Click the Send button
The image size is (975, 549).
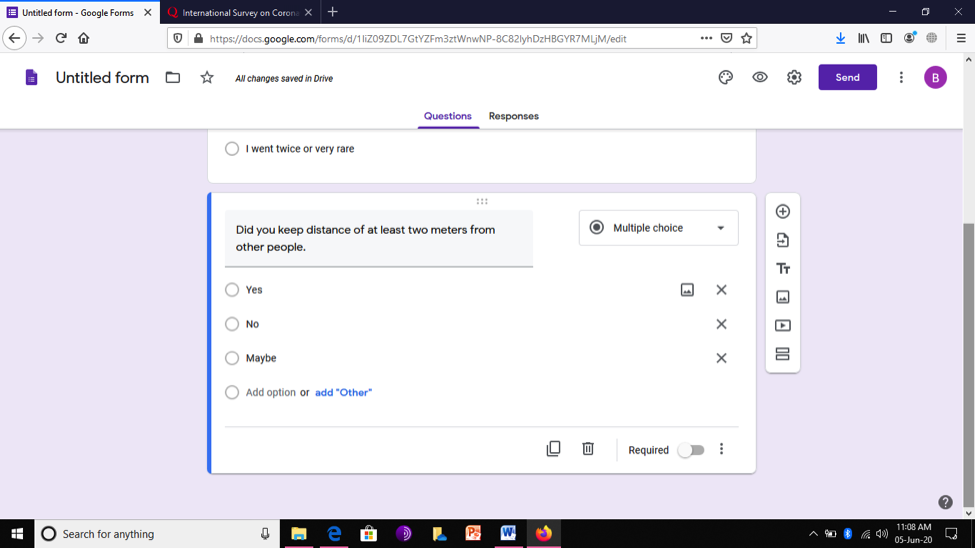click(848, 78)
